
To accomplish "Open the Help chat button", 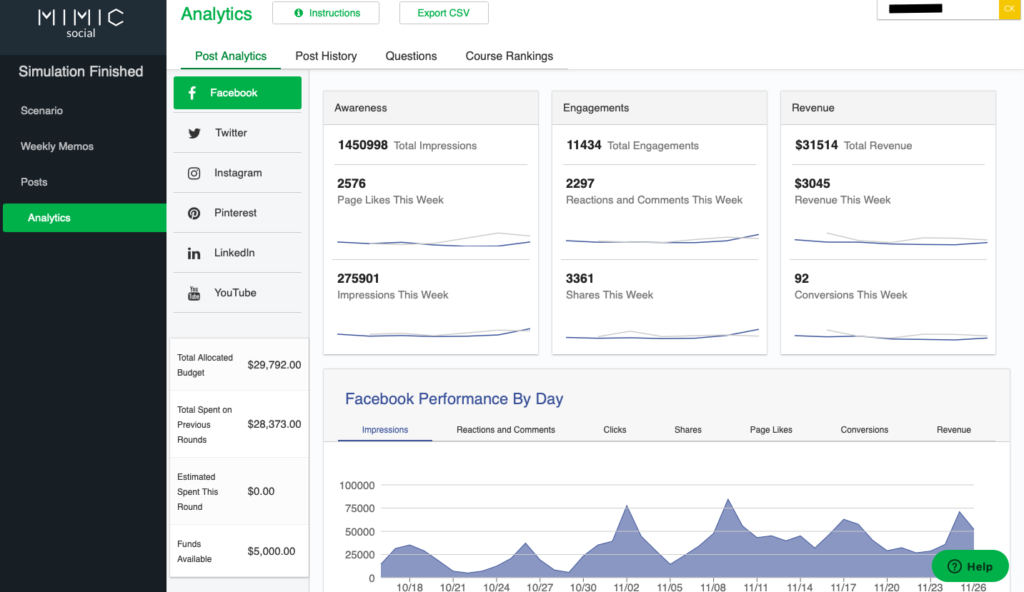I will pos(970,567).
